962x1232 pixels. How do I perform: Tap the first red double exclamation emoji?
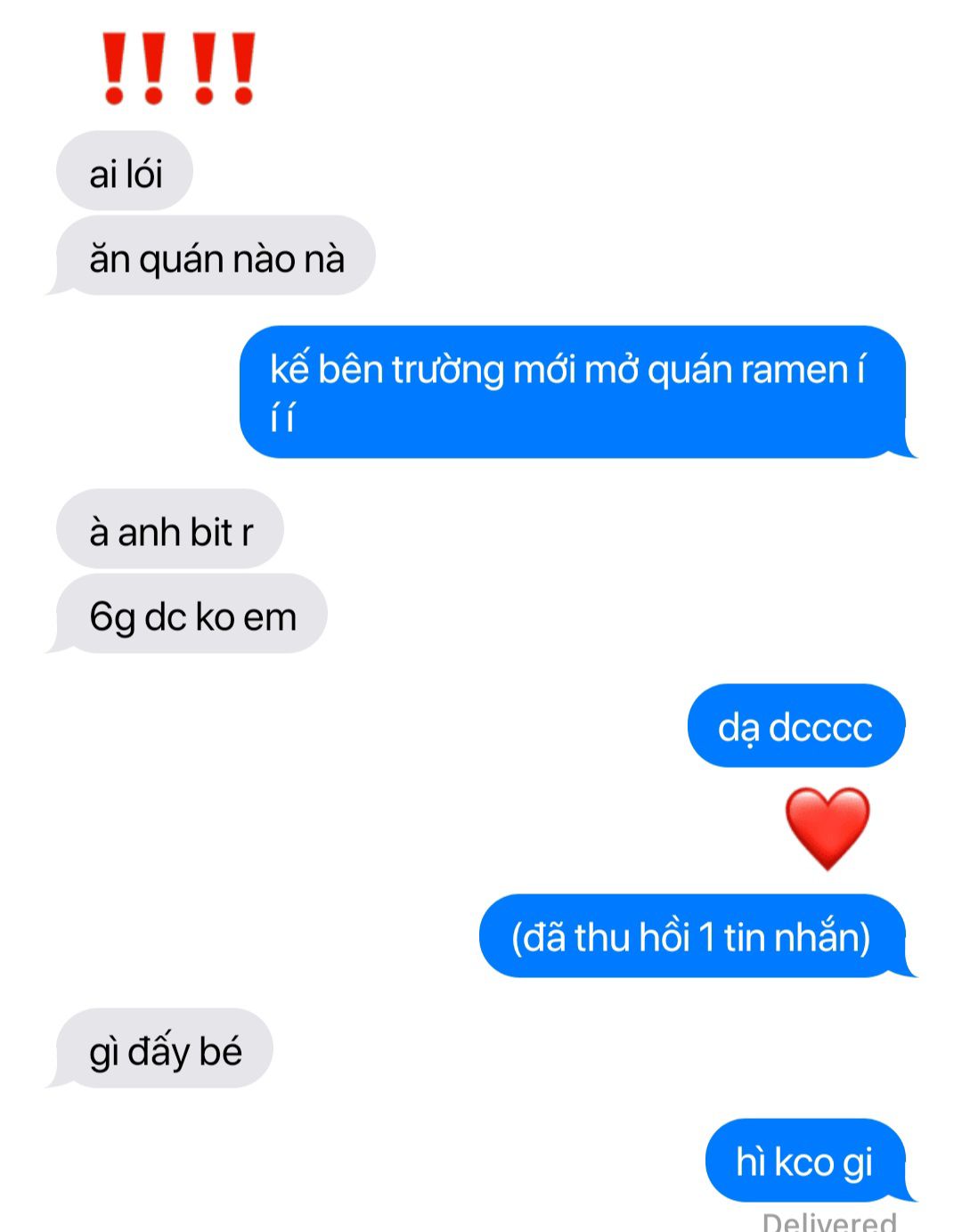pyautogui.click(x=134, y=69)
